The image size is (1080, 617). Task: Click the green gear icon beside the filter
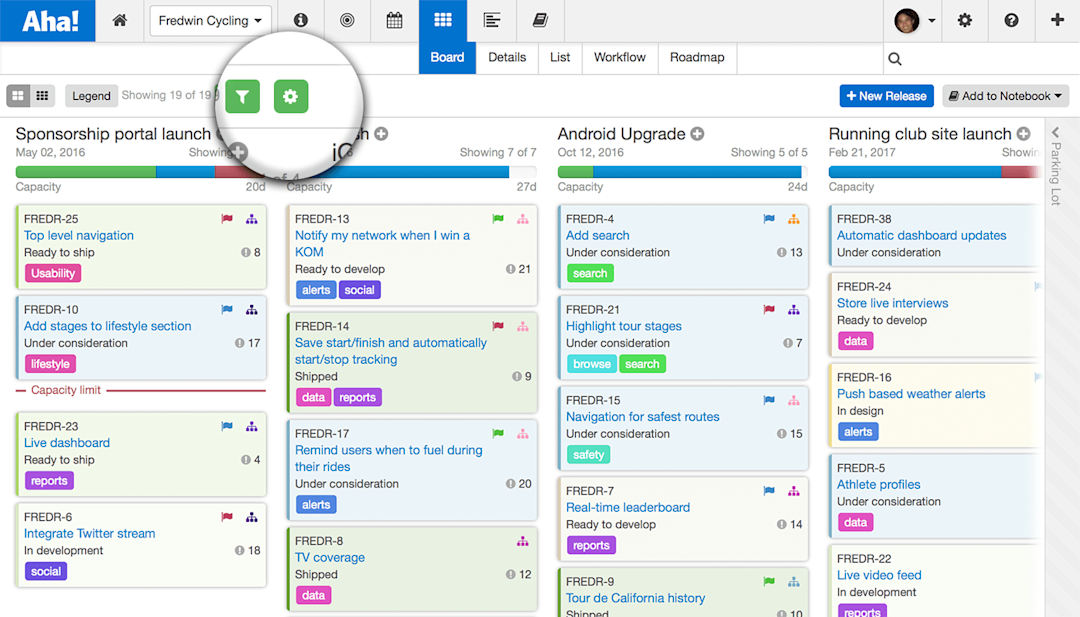coord(291,96)
